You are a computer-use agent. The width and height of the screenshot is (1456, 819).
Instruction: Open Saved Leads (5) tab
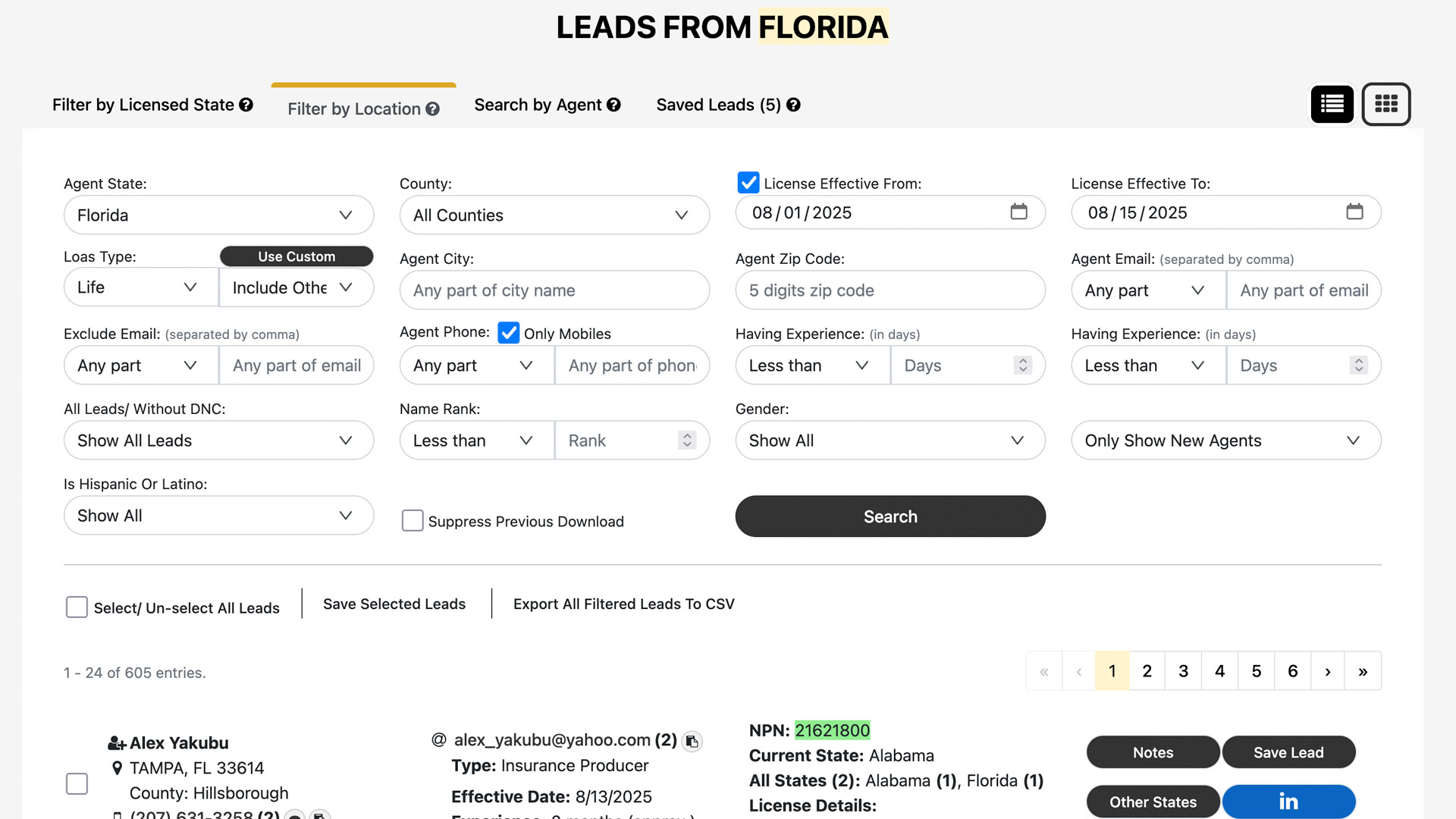718,105
